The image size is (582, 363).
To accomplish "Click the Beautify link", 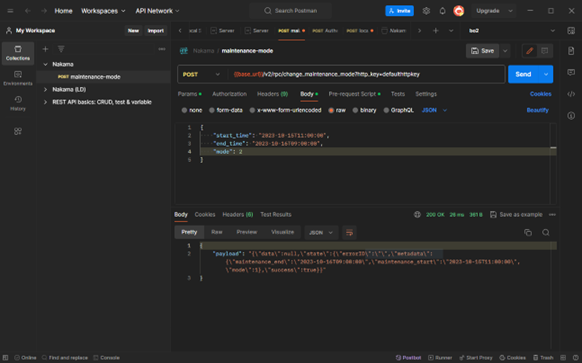I will [537, 110].
